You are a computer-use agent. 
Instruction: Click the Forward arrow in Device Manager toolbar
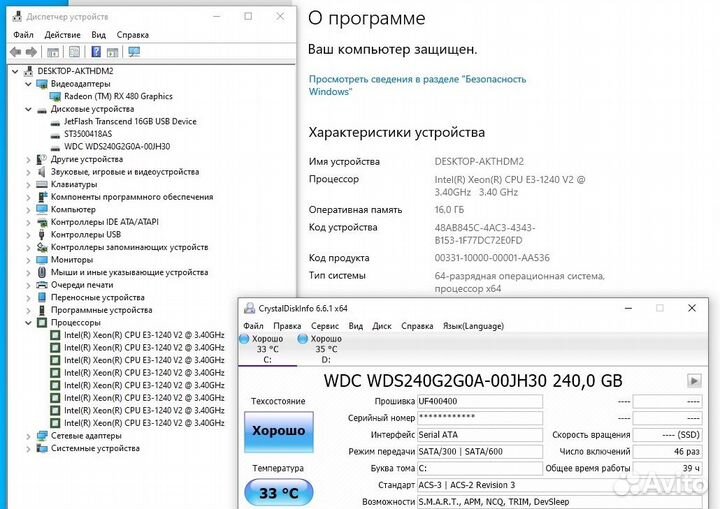(x=31, y=52)
